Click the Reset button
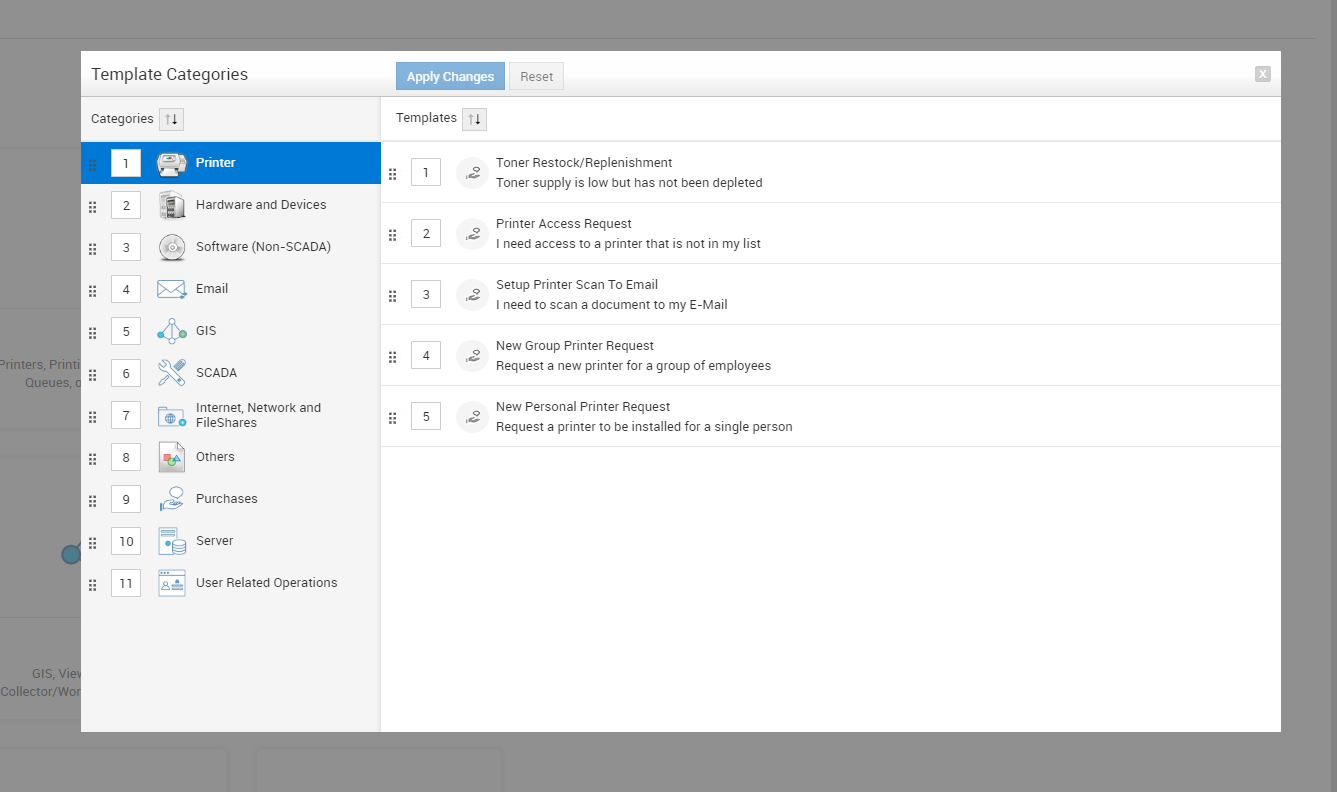This screenshot has height=792, width=1337. [536, 77]
